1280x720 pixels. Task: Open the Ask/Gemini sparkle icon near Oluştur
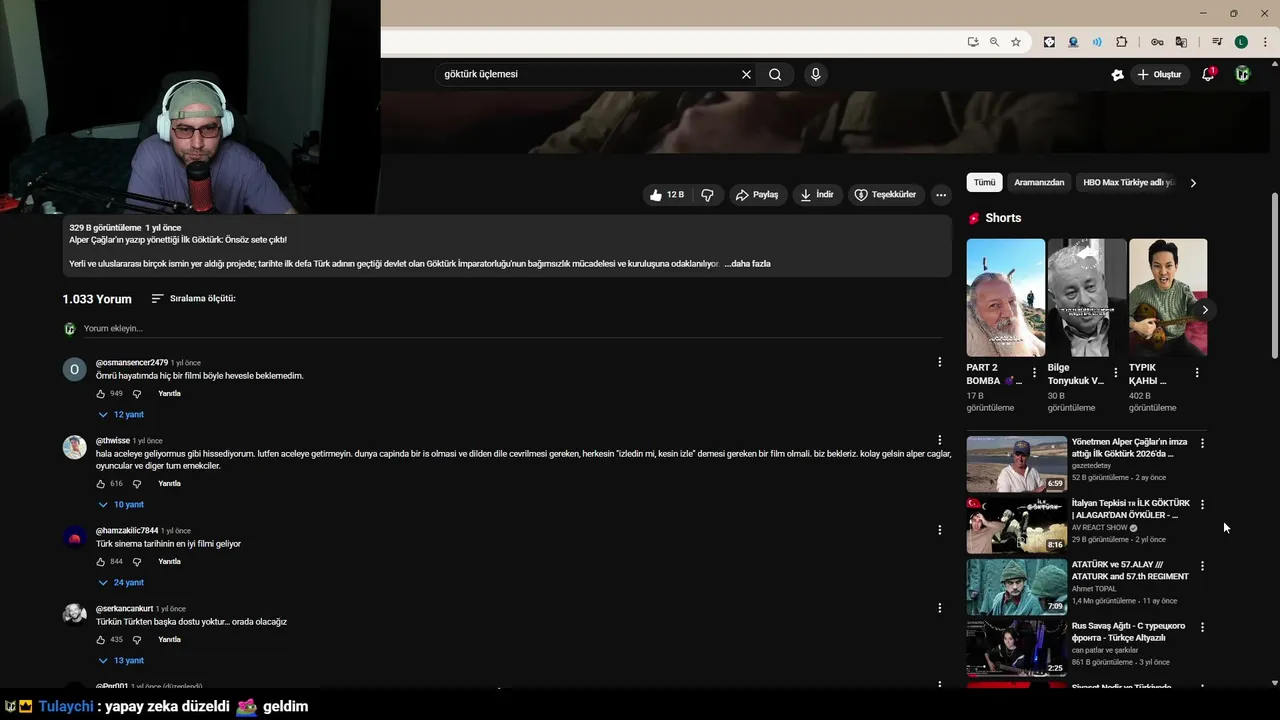pyautogui.click(x=1118, y=74)
